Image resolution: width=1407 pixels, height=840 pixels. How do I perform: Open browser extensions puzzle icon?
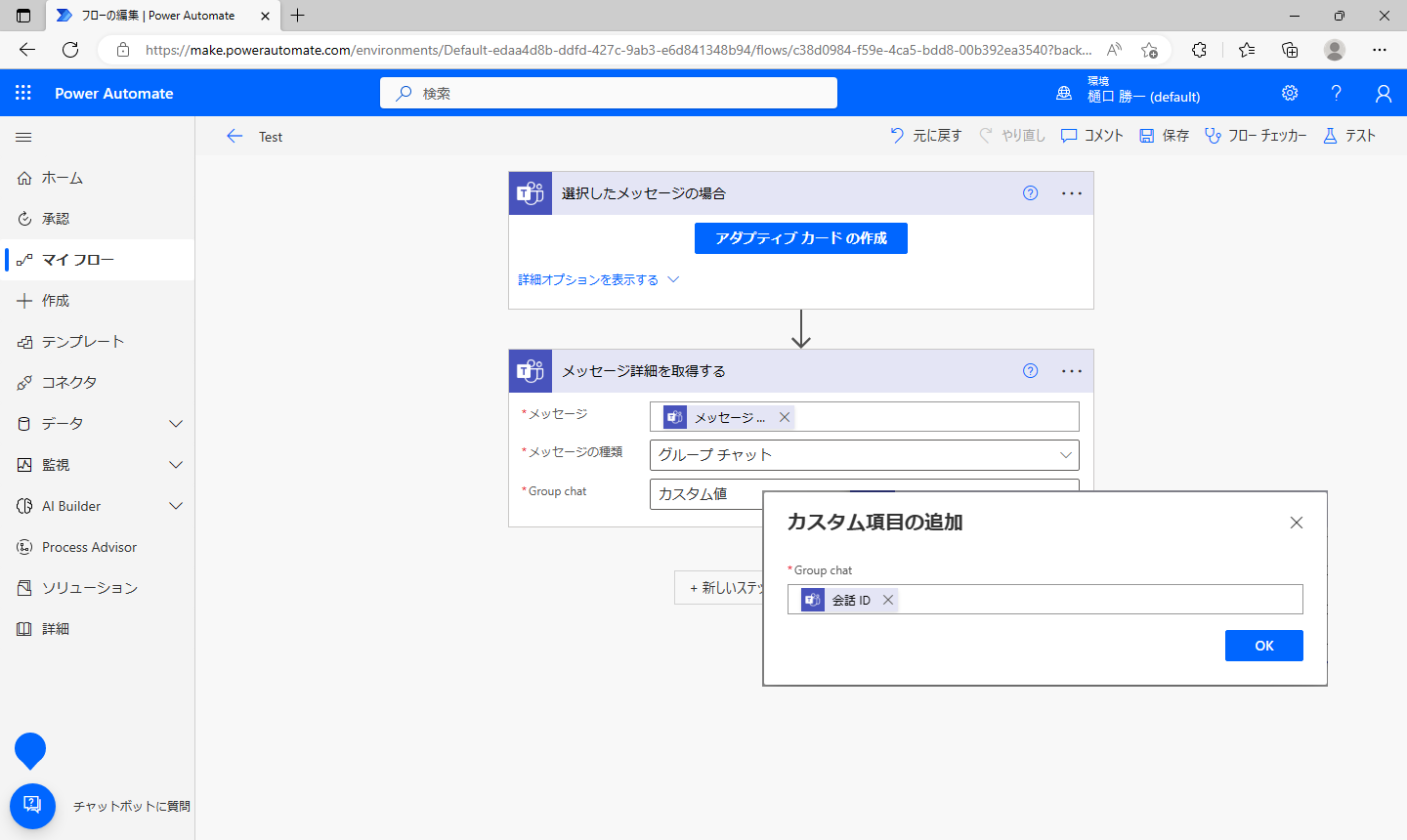click(1199, 50)
